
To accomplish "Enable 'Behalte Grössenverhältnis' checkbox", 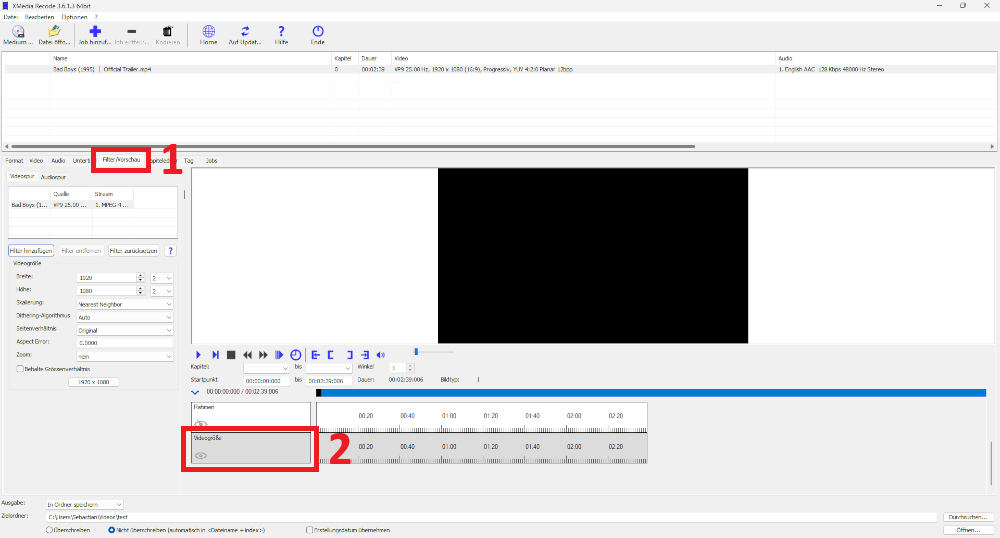I will pyautogui.click(x=20, y=368).
